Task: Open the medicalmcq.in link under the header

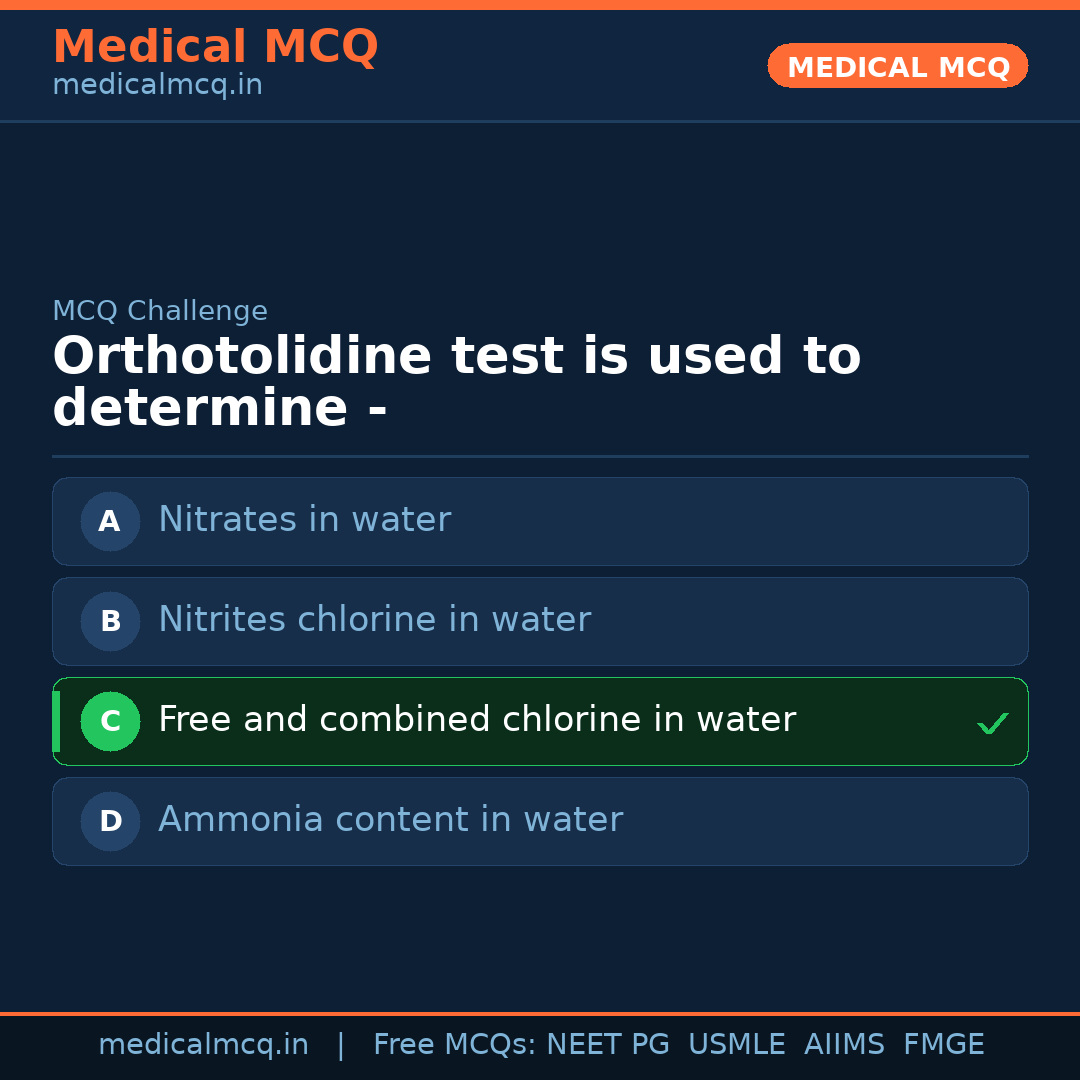Action: [157, 86]
